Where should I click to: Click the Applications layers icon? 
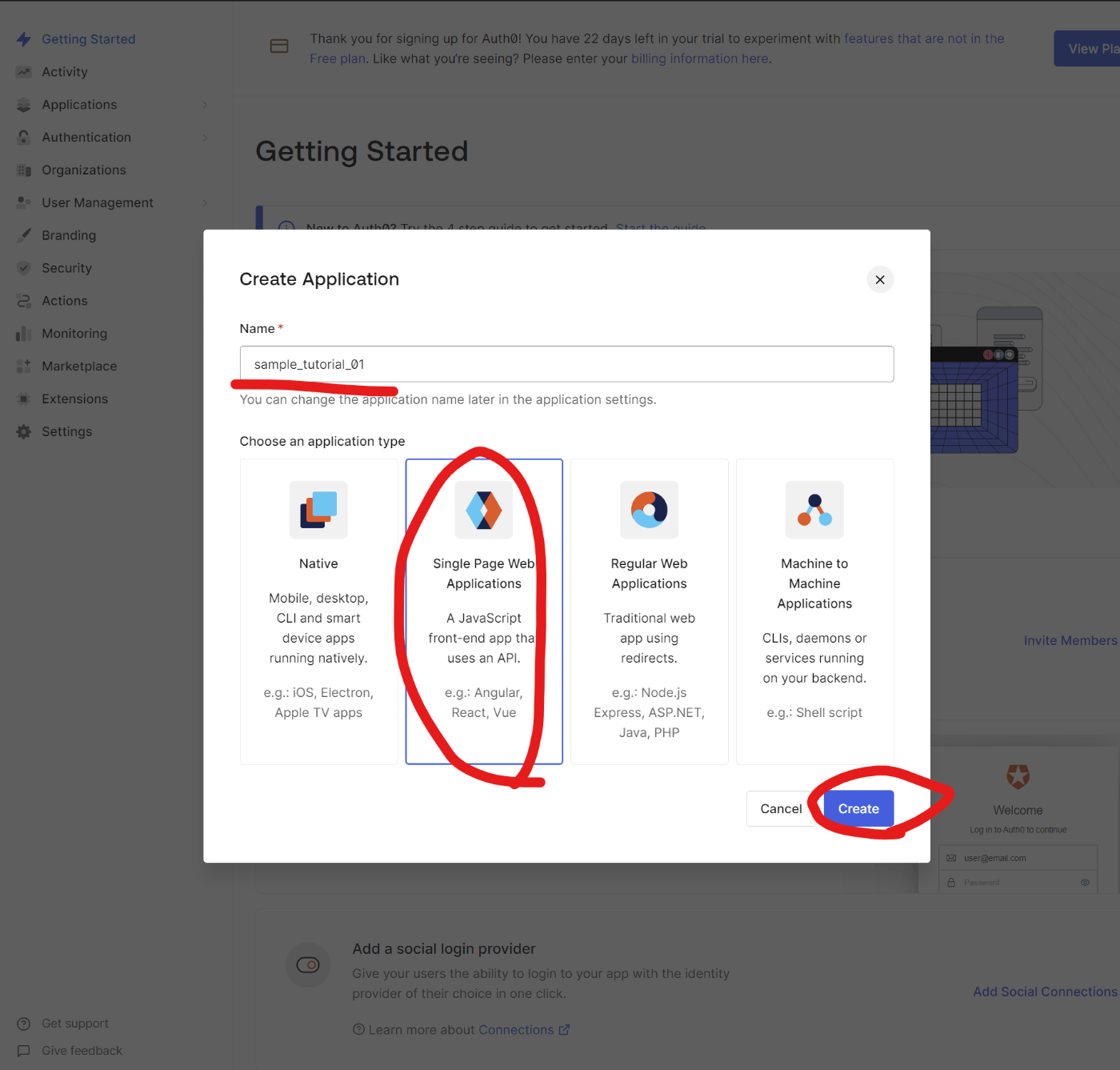point(24,105)
